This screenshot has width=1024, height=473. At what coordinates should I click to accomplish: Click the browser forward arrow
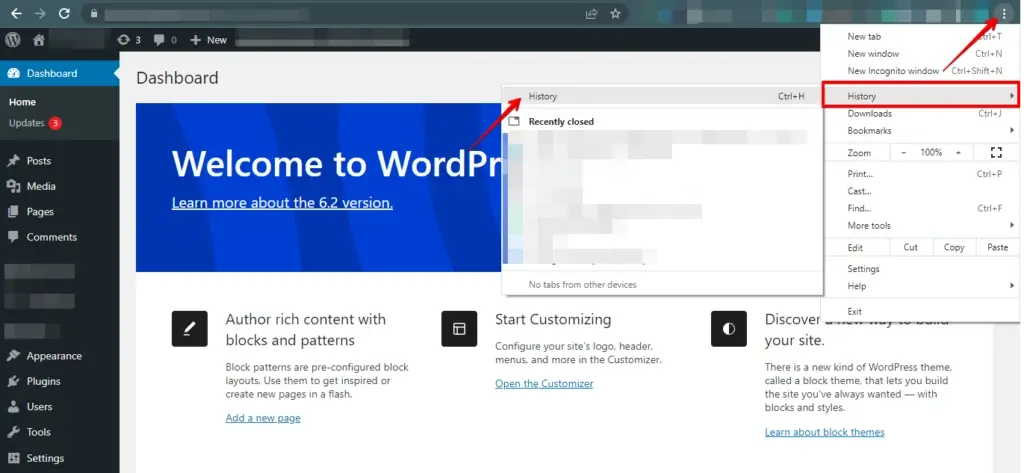pos(40,13)
